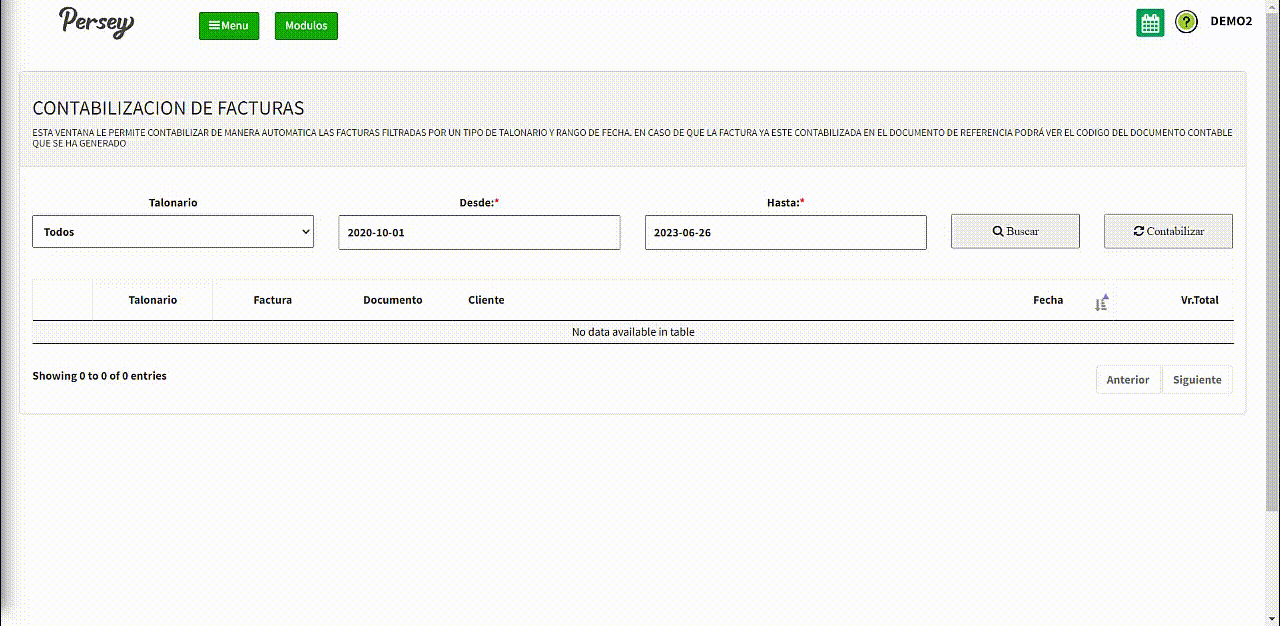Focus the Hasta date field
The image size is (1280, 626).
pos(785,232)
